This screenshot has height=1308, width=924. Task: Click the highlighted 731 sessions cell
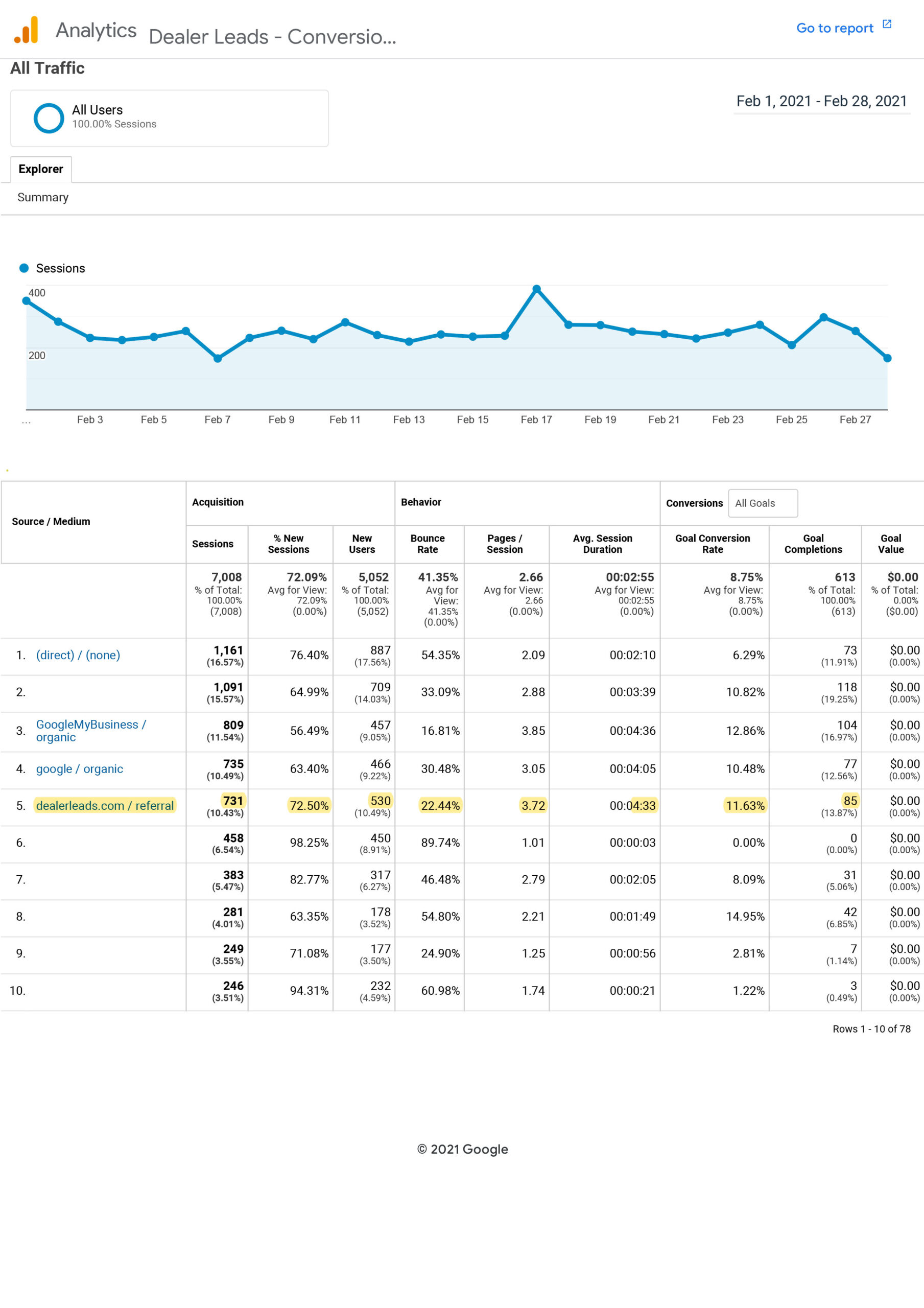[232, 801]
